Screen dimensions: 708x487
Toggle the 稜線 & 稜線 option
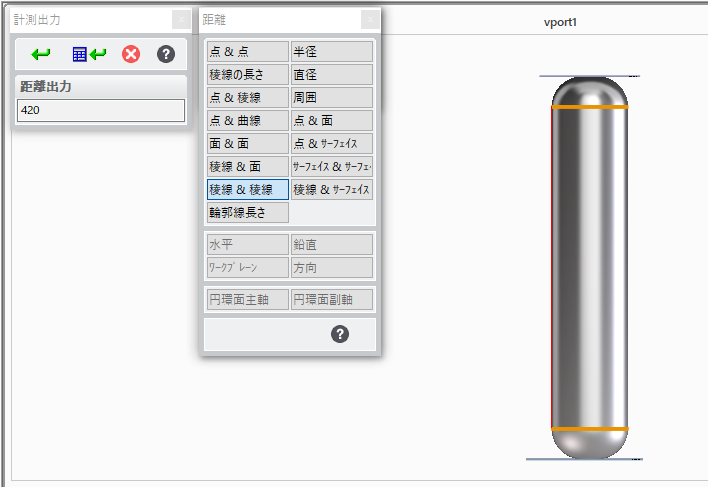point(247,190)
